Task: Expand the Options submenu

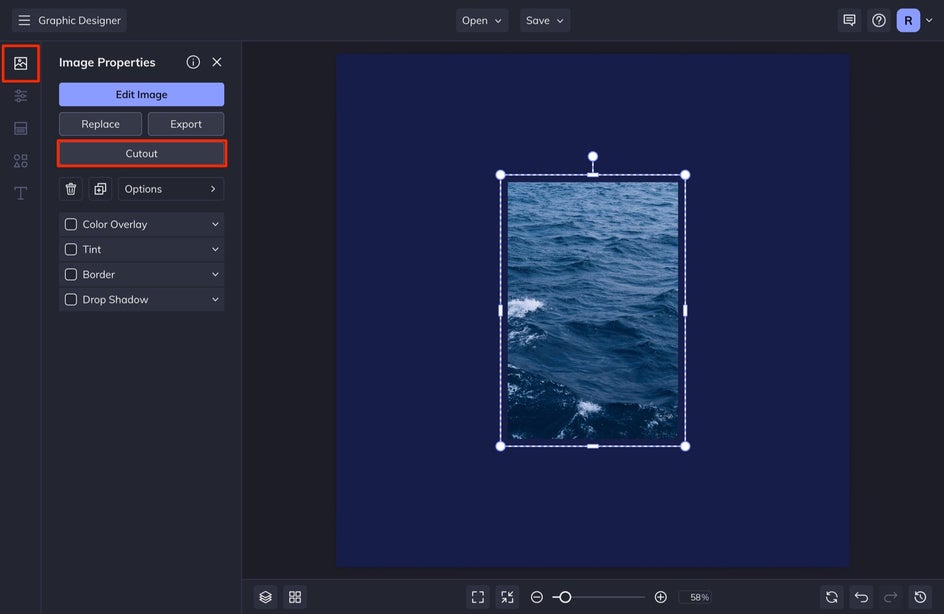Action: click(171, 189)
